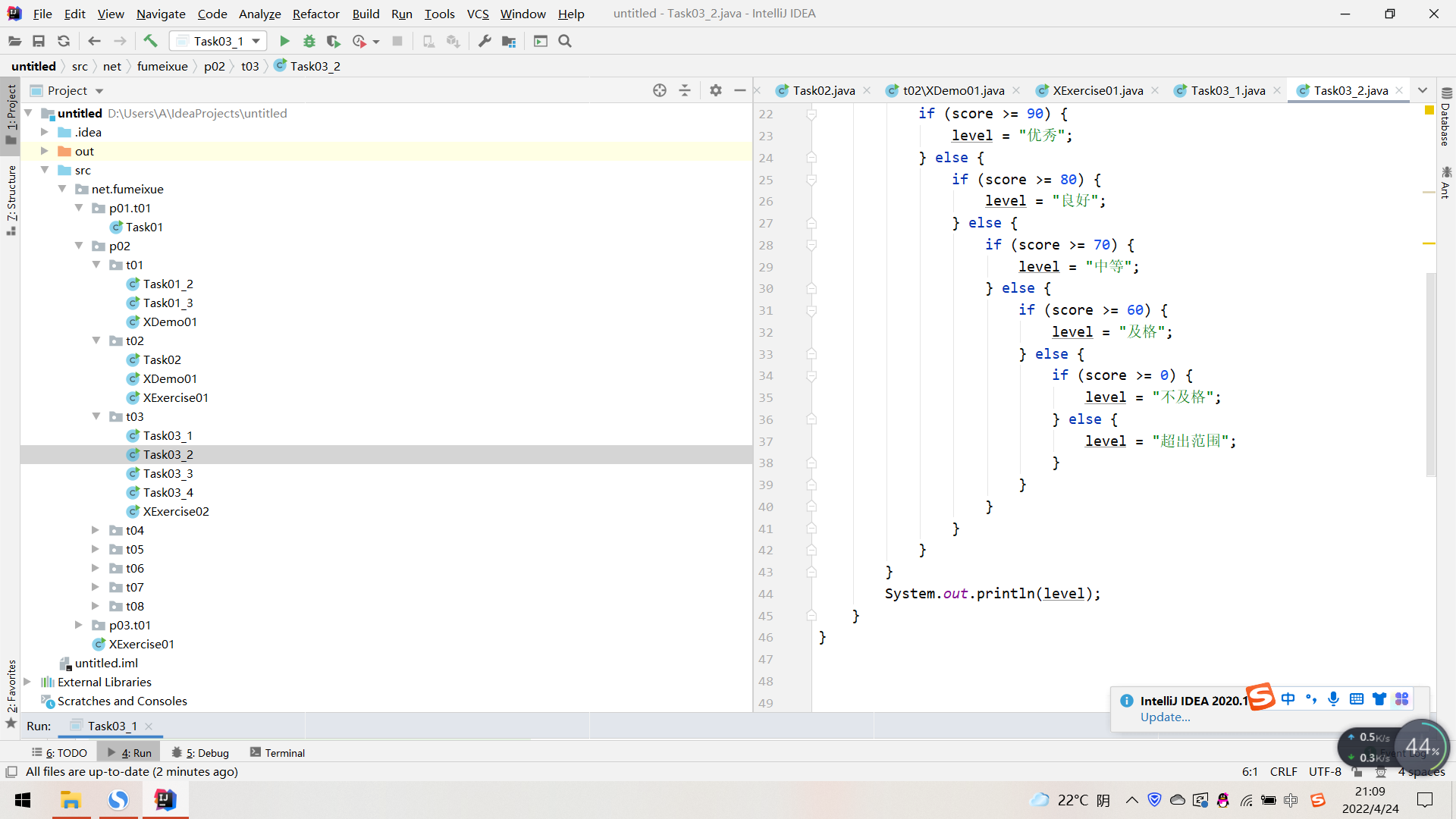This screenshot has width=1456, height=819.
Task: Select XExercise02 in project tree
Action: [176, 511]
